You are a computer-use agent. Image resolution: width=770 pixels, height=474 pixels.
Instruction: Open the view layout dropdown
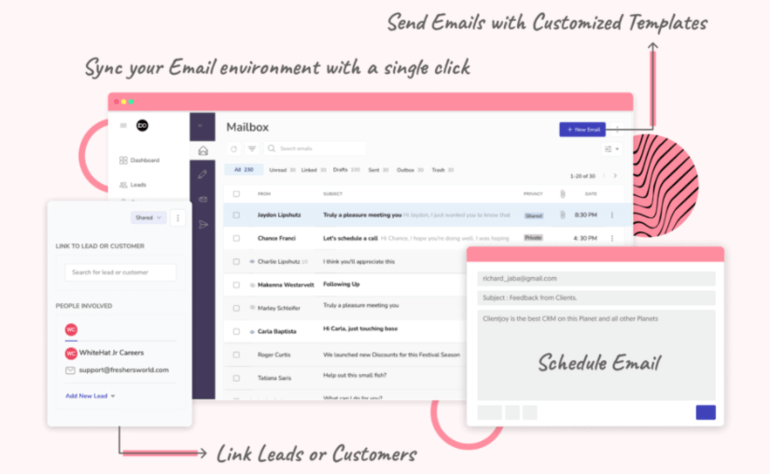coord(612,149)
